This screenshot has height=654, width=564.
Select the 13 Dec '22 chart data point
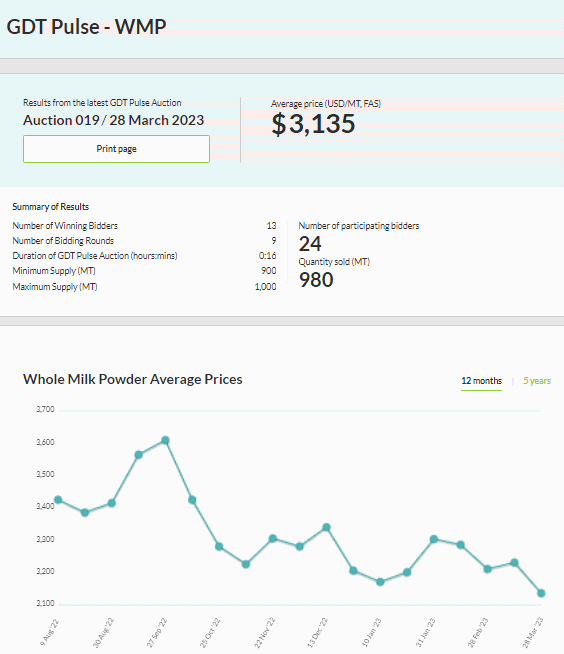[x=327, y=527]
